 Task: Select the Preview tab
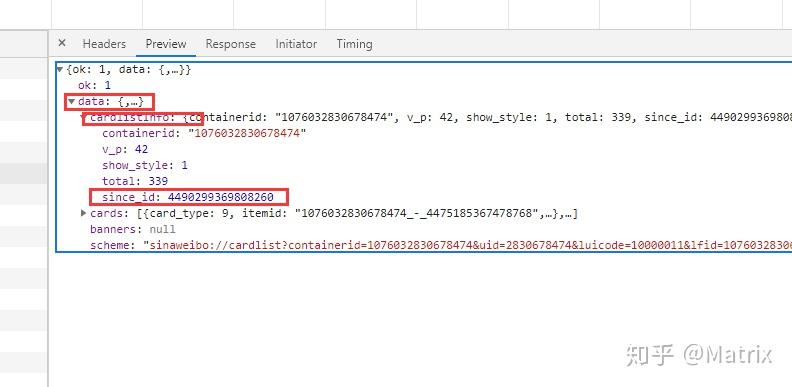pyautogui.click(x=166, y=44)
